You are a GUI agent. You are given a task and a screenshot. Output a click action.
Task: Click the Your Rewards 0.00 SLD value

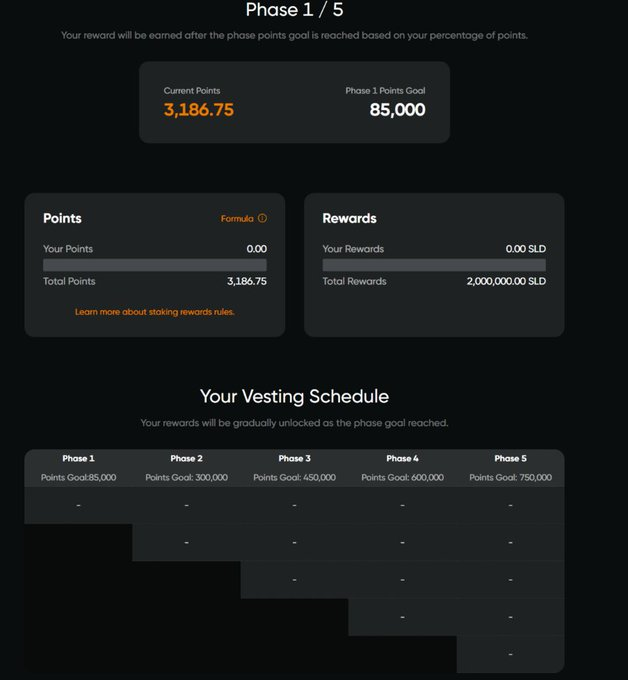point(526,249)
